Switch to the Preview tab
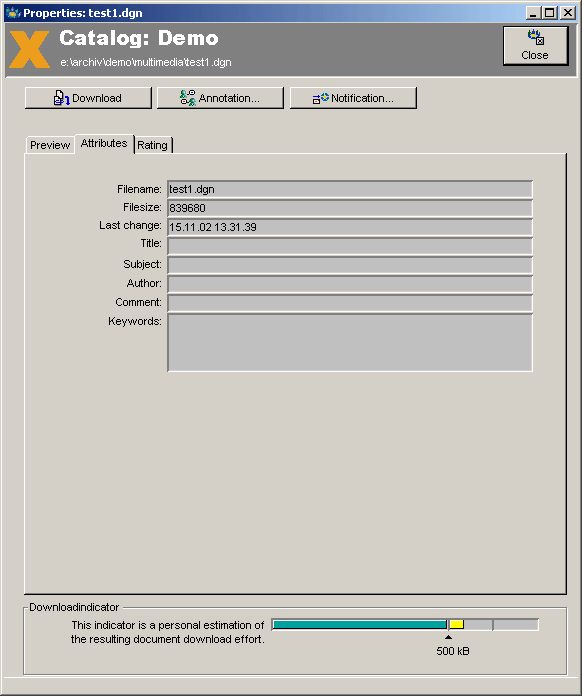This screenshot has height=696, width=582. tap(50, 145)
